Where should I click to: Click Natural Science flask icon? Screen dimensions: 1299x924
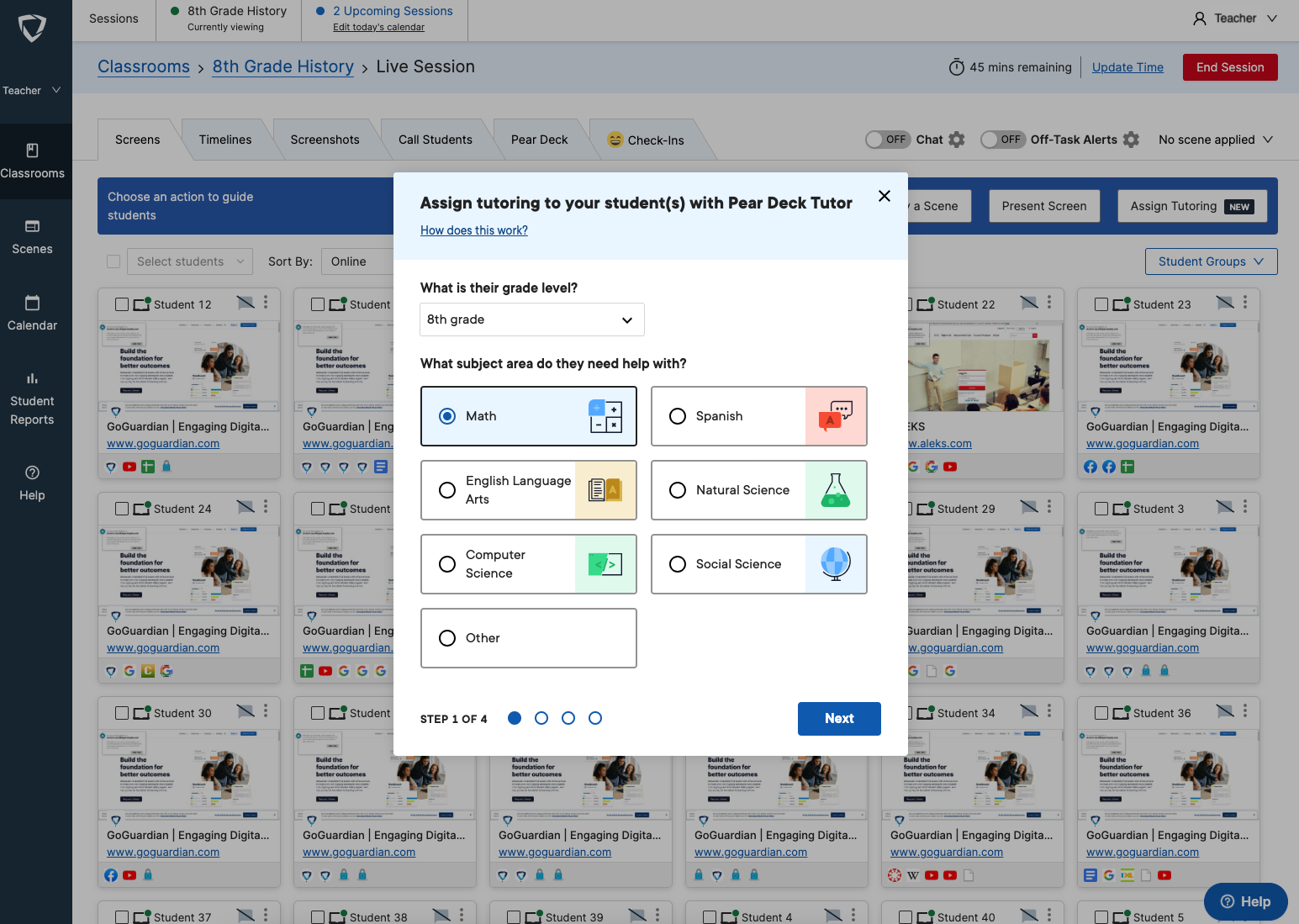pos(836,490)
